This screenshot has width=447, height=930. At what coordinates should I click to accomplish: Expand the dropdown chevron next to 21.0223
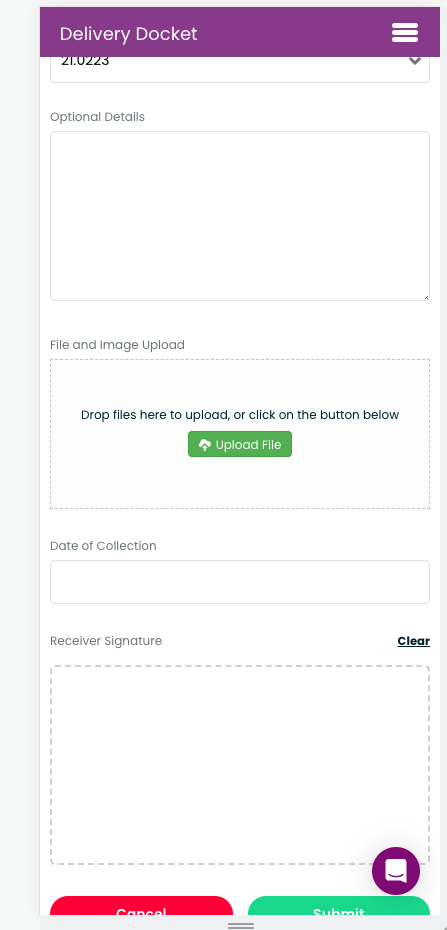415,60
